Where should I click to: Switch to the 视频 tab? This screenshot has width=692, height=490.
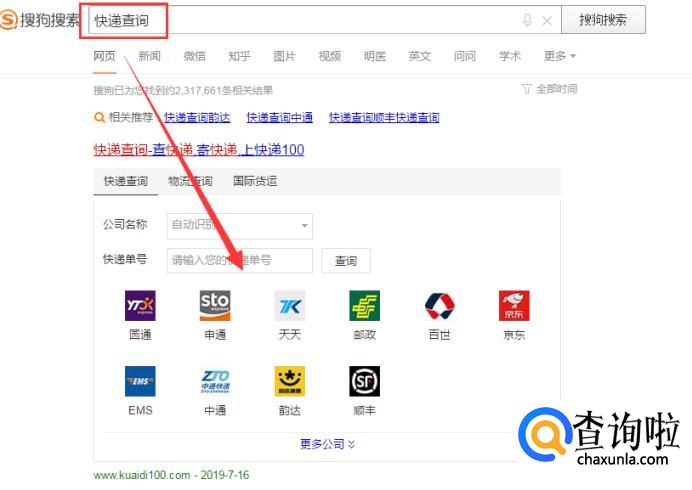[x=330, y=56]
